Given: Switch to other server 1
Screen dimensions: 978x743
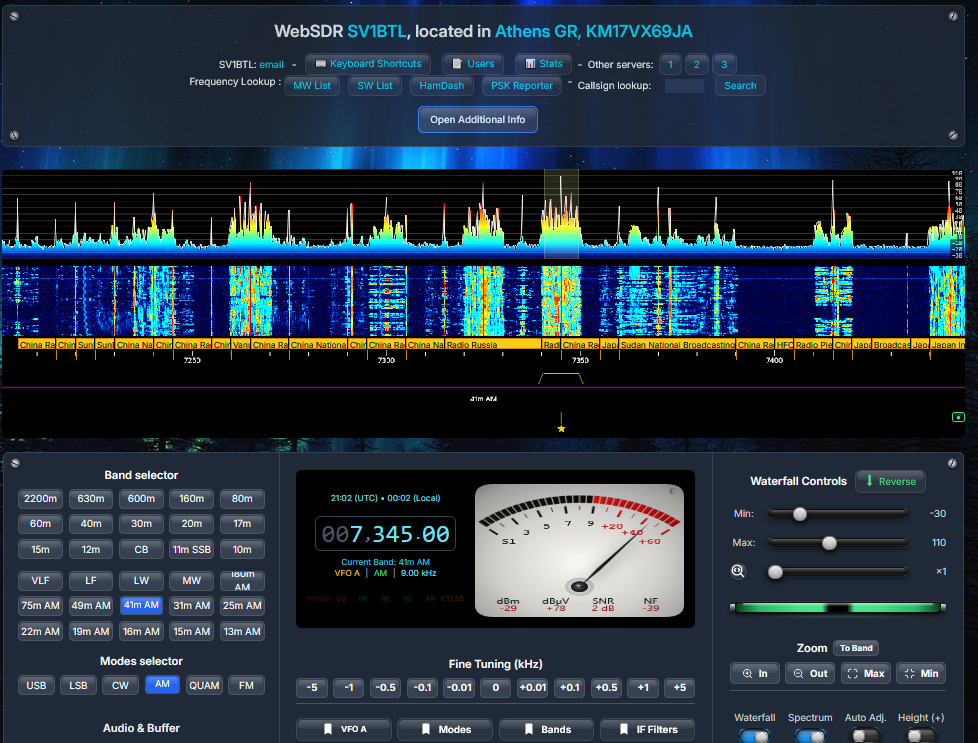Looking at the screenshot, I should pos(671,64).
